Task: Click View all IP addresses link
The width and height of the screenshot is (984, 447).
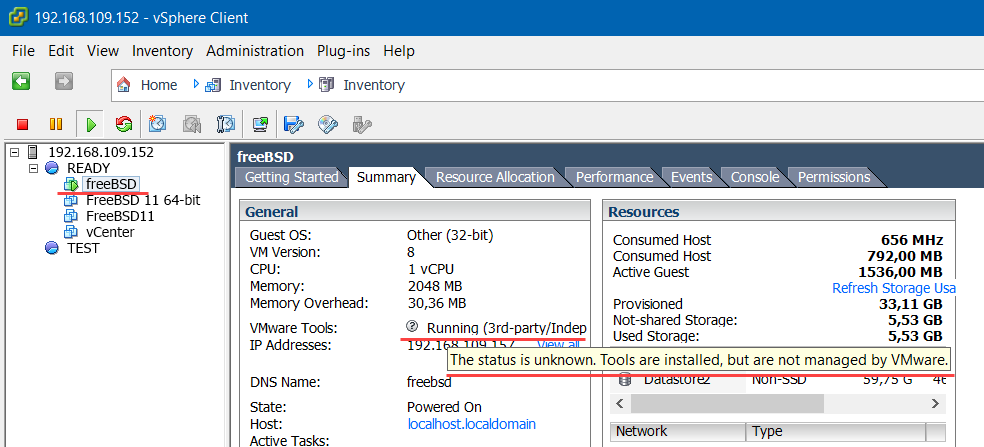Action: [x=559, y=345]
